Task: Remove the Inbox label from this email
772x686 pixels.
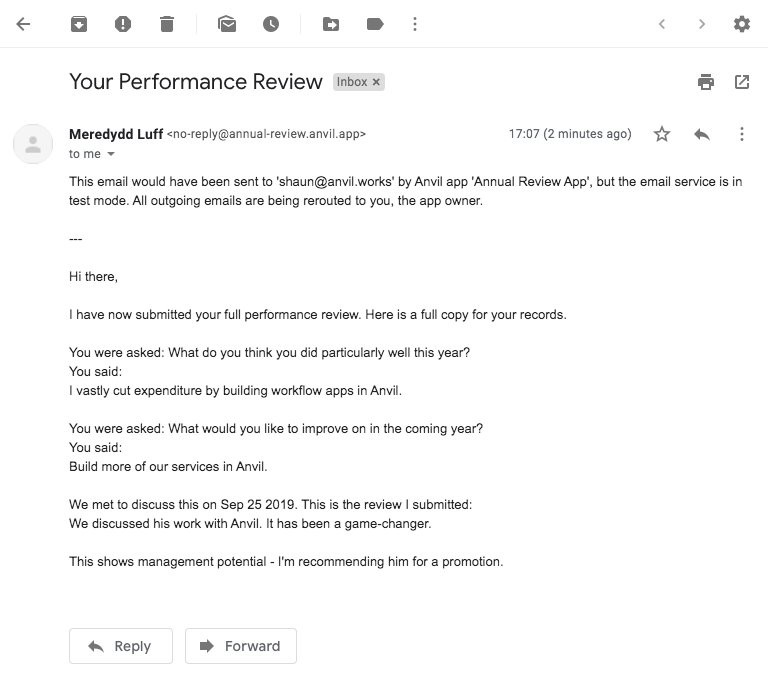Action: (376, 82)
